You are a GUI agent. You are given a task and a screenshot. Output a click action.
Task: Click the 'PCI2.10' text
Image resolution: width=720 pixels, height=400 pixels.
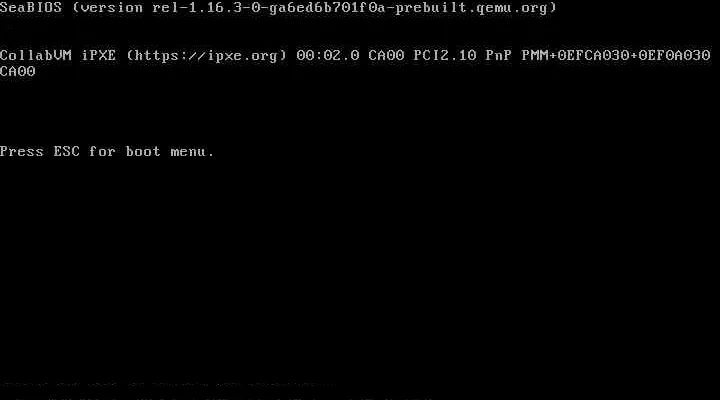click(444, 56)
